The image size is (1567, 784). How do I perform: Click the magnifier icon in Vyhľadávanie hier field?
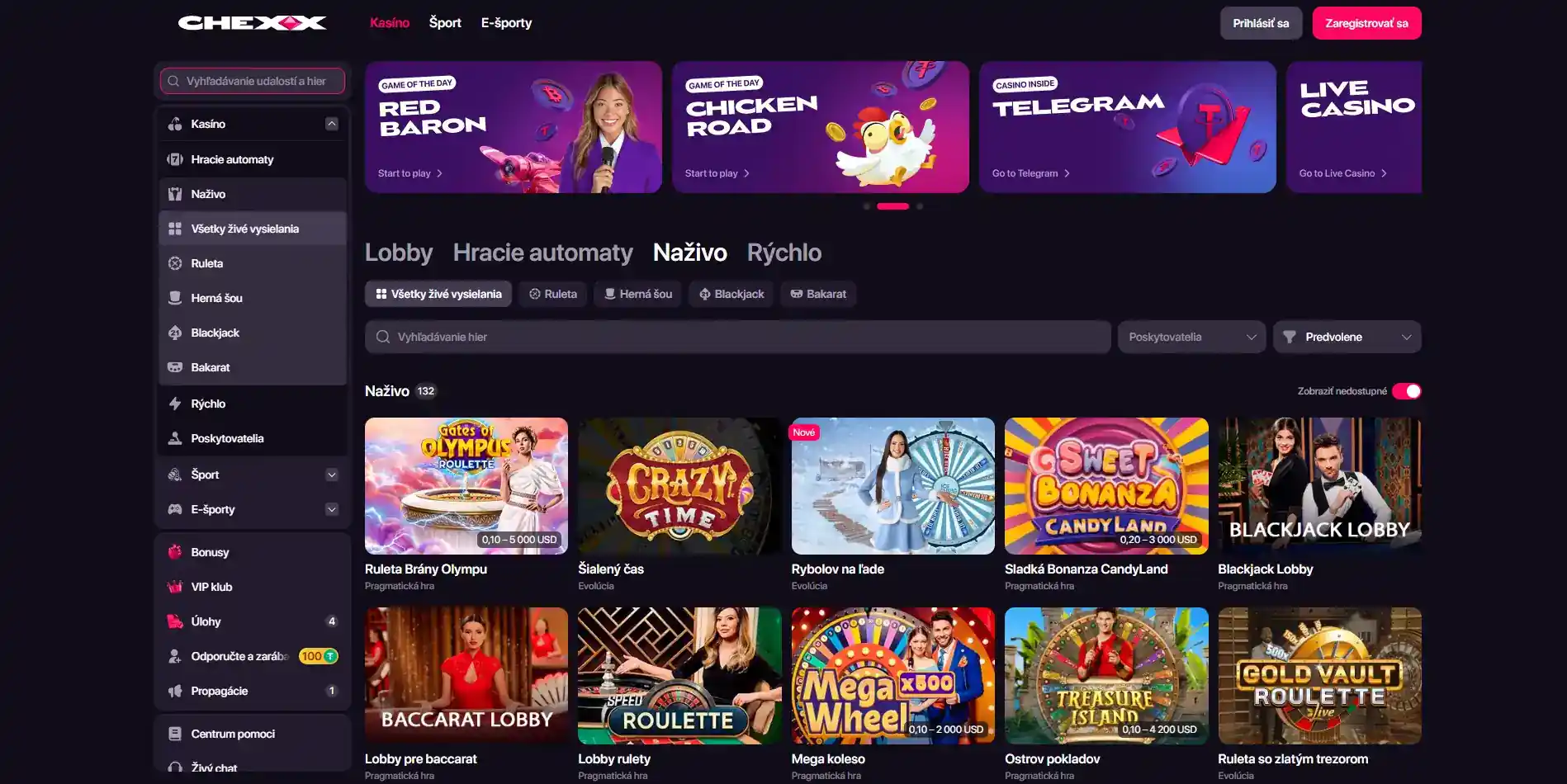coord(383,337)
